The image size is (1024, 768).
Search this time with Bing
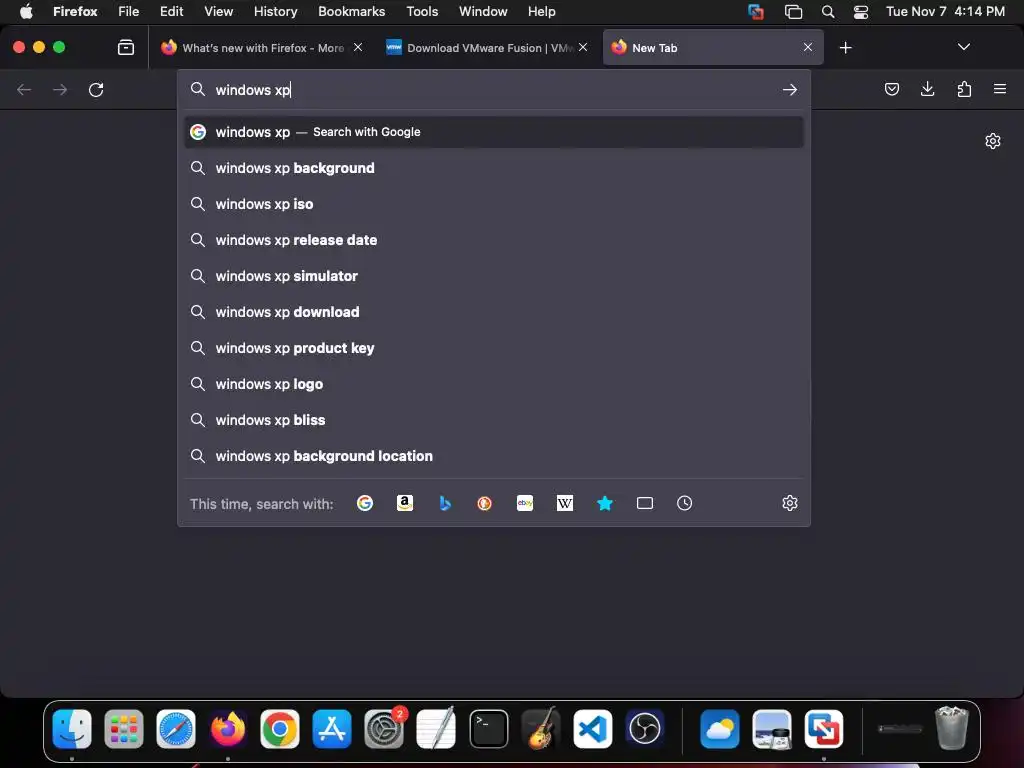[x=445, y=503]
